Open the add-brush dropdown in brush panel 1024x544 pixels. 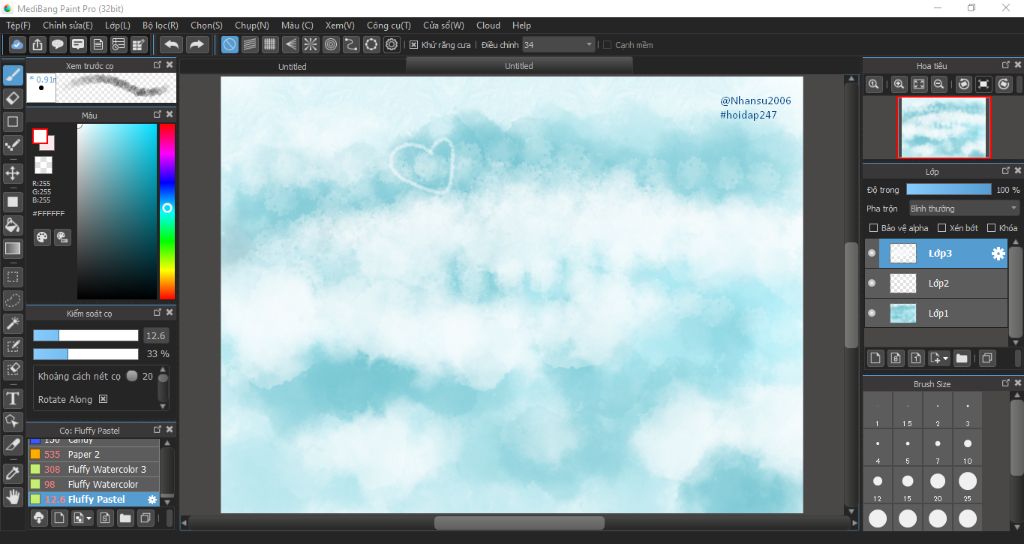(x=88, y=519)
